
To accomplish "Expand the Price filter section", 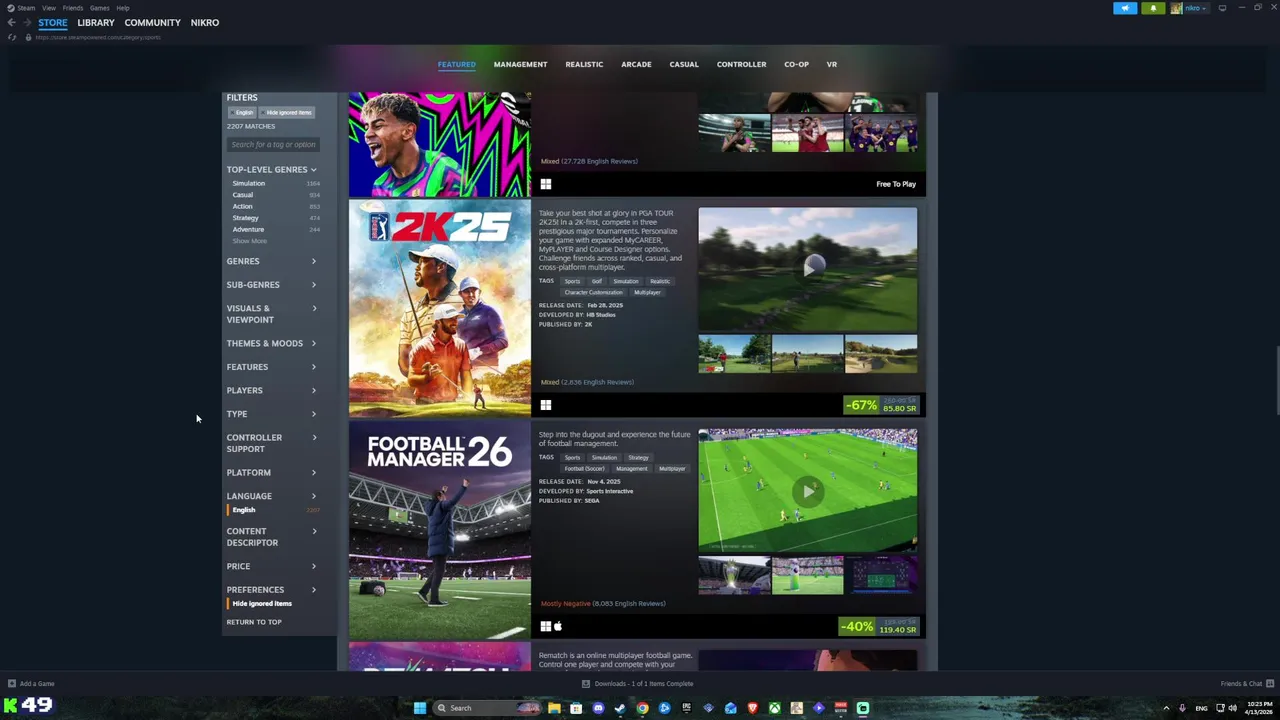I will [x=271, y=566].
